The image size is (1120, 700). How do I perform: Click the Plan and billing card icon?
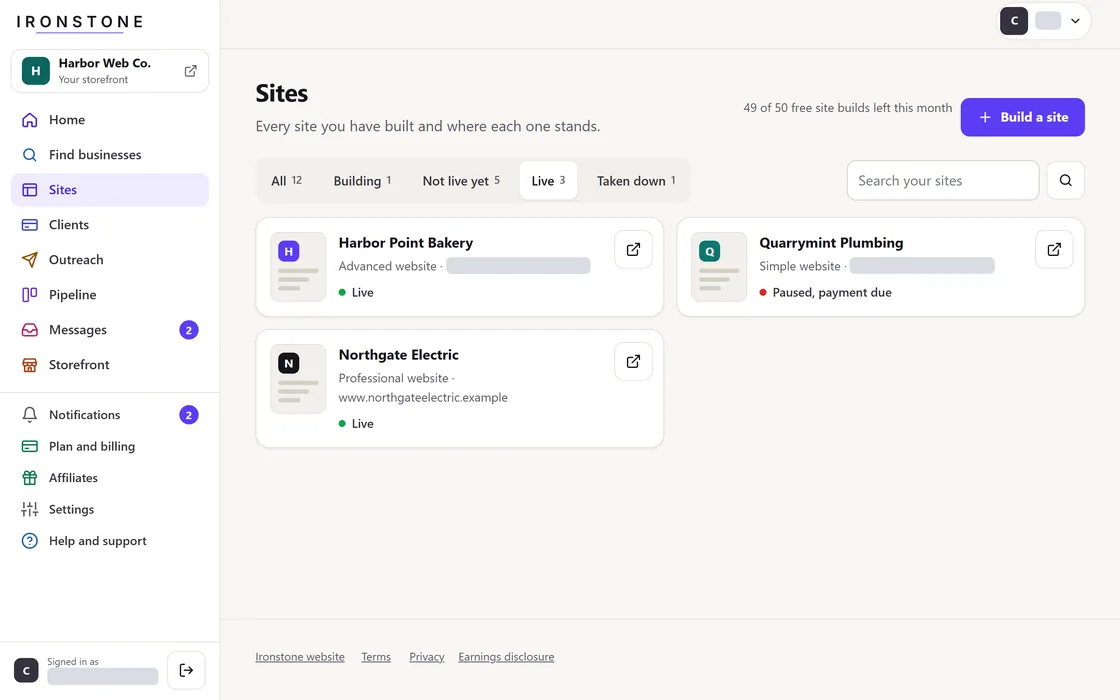29,446
